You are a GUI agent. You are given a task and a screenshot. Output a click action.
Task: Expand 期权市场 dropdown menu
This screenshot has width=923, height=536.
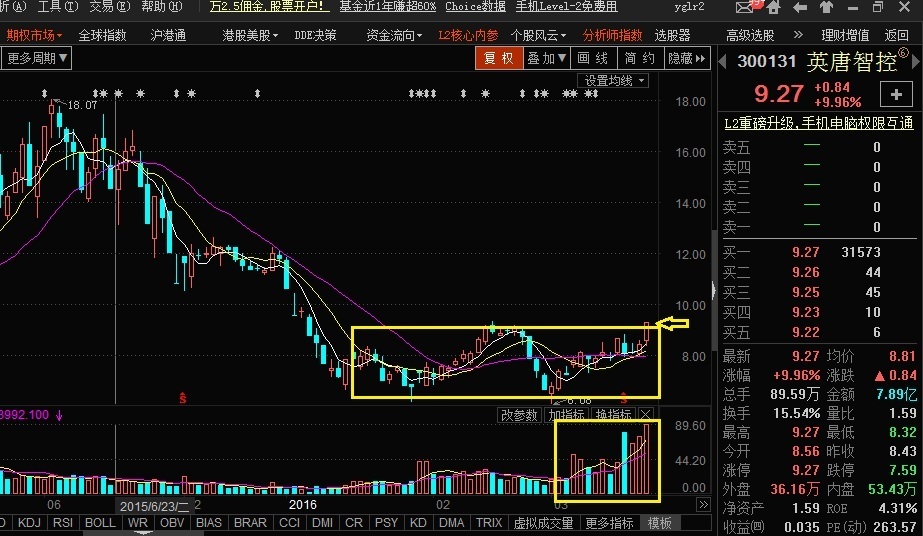34,35
